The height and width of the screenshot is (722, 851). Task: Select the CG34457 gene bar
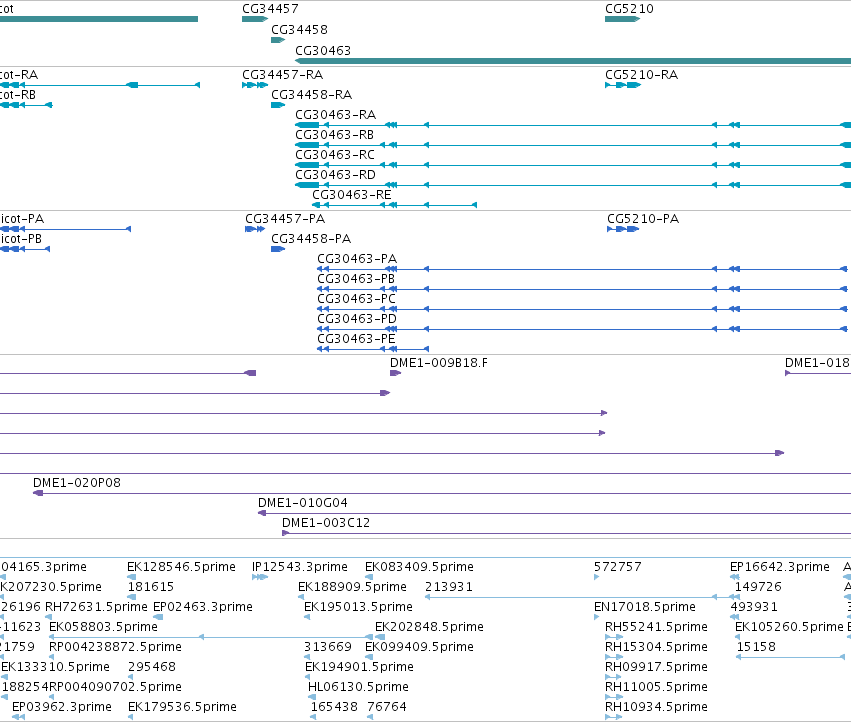pos(255,19)
